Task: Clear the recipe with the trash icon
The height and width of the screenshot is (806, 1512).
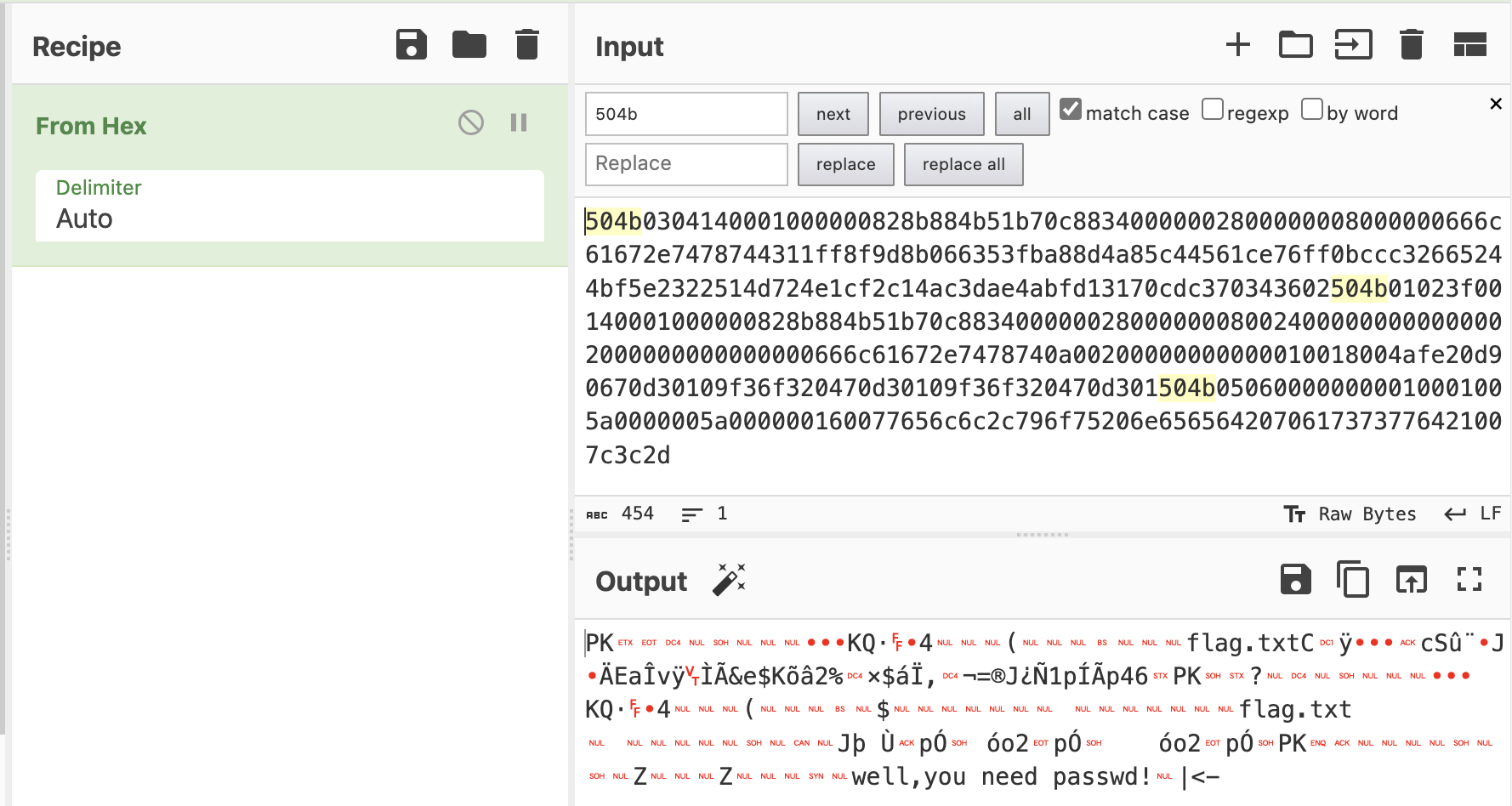Action: tap(526, 45)
